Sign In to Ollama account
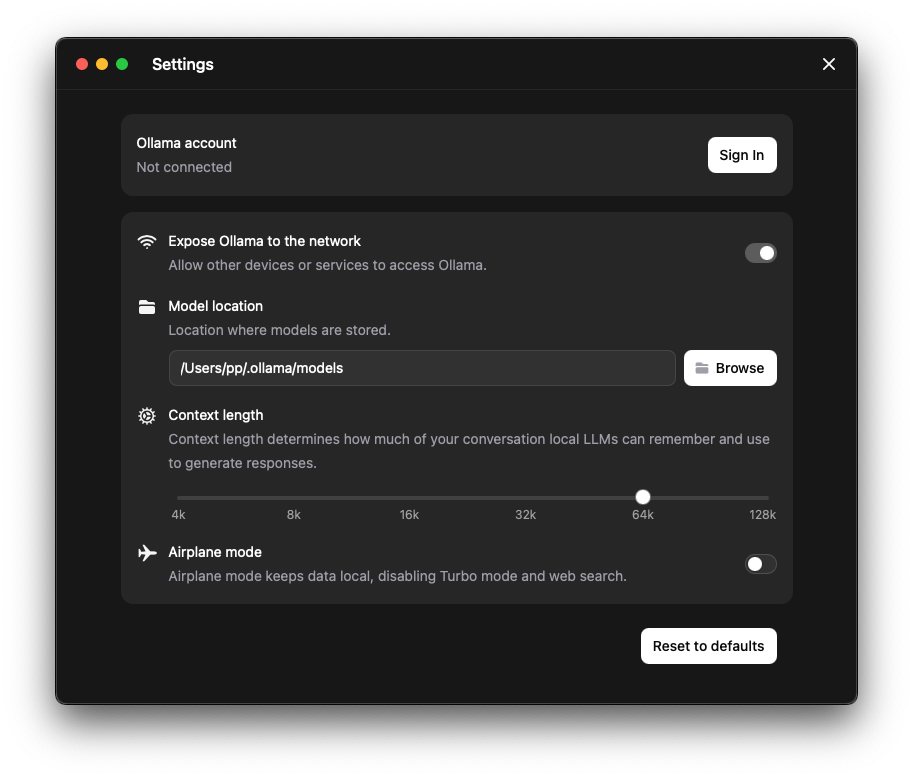The height and width of the screenshot is (778, 913). pos(742,155)
